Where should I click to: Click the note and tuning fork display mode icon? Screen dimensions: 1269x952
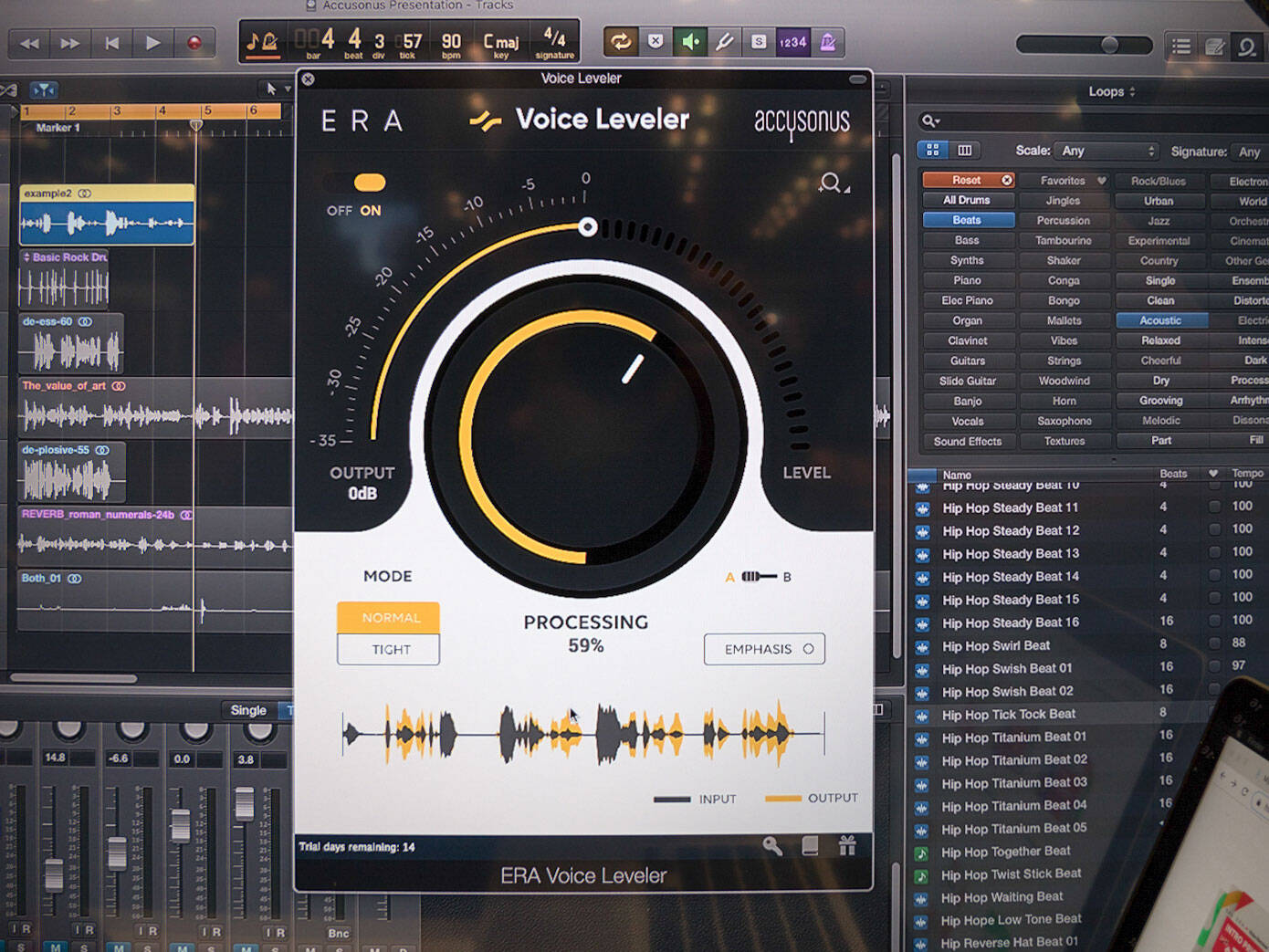pyautogui.click(x=263, y=42)
